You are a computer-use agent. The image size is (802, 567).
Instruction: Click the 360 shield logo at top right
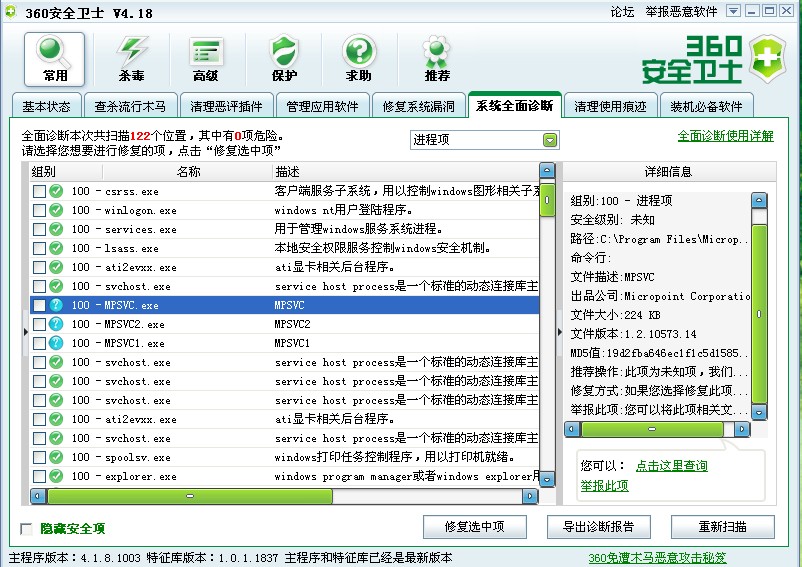[767, 58]
